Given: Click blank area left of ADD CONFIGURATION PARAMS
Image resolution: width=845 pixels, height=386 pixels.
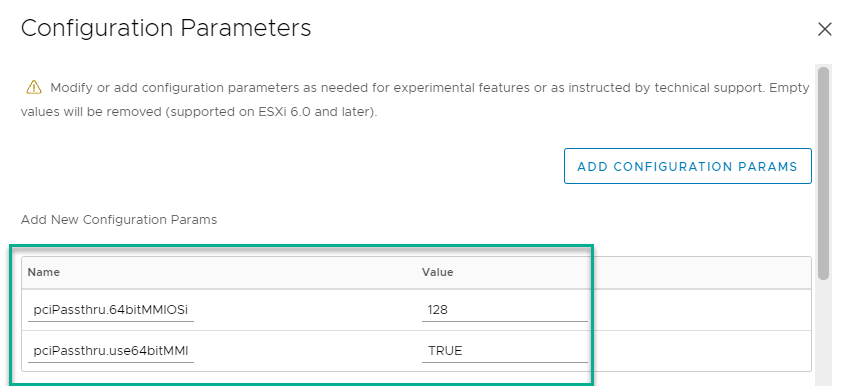Looking at the screenshot, I should point(291,166).
